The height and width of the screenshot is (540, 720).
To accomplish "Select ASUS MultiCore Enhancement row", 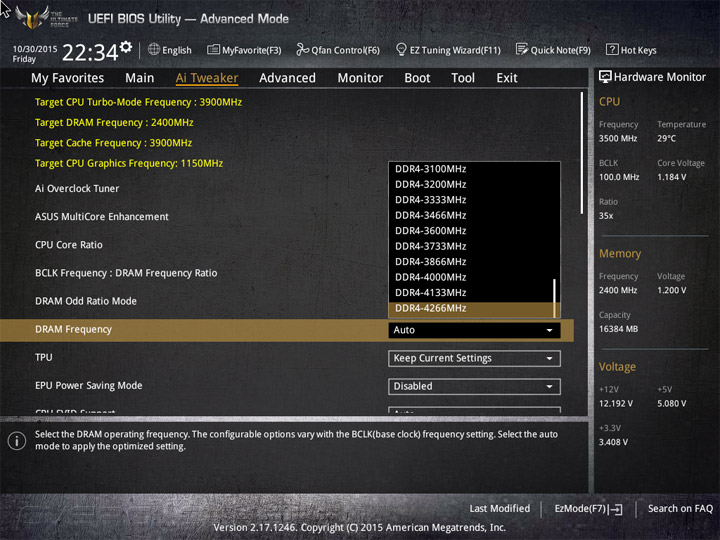I will tap(101, 217).
